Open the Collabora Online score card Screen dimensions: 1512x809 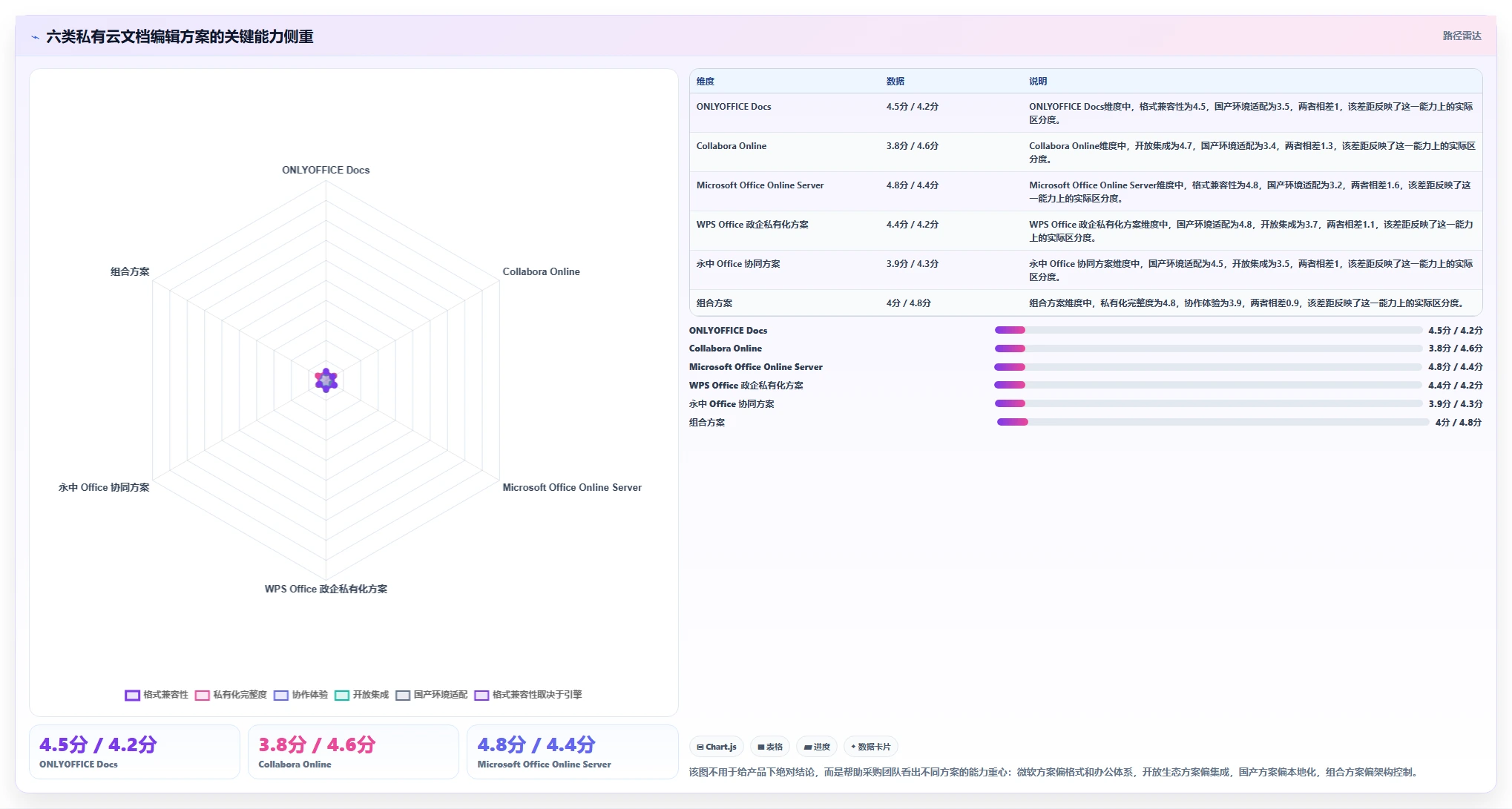coord(353,752)
